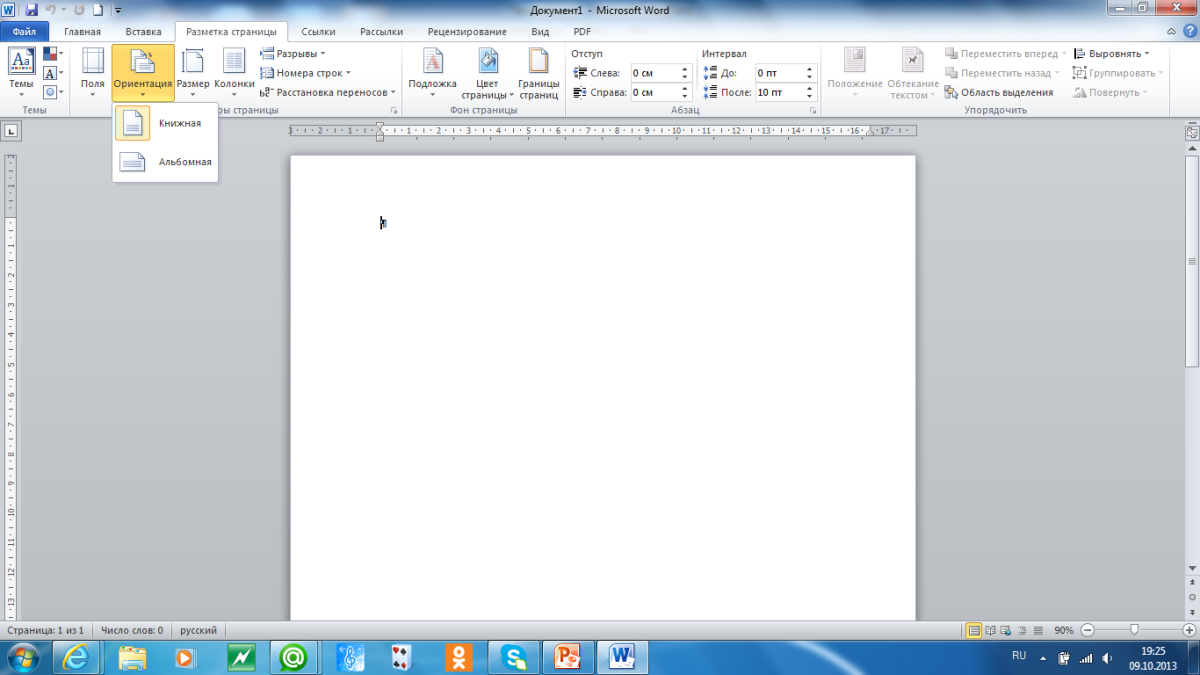
Task: Click the zoom out minus button
Action: click(x=1087, y=631)
